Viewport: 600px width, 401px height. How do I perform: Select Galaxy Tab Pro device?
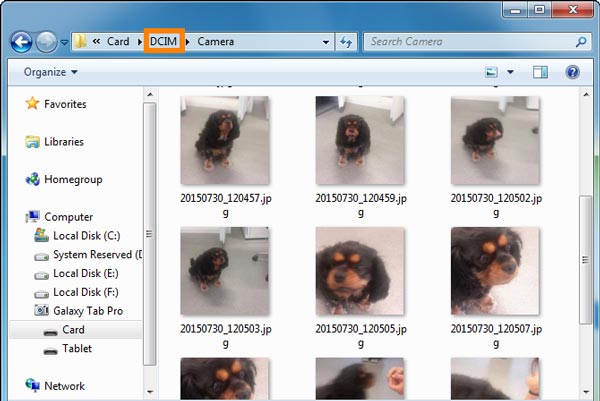click(x=88, y=311)
